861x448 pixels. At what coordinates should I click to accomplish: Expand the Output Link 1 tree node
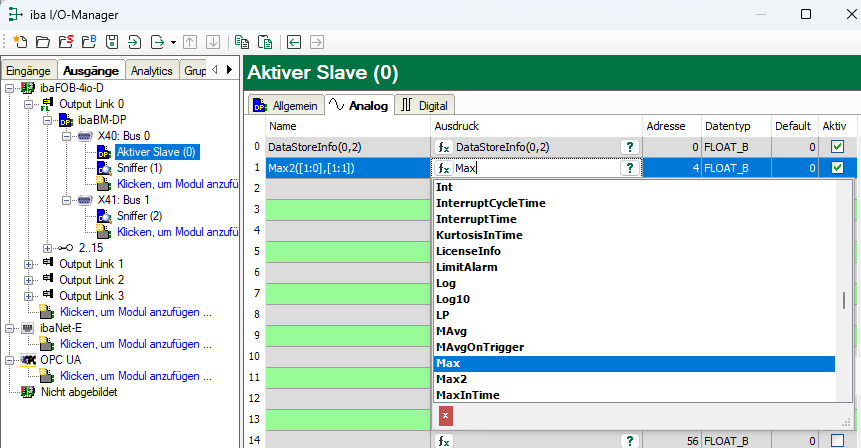pyautogui.click(x=29, y=263)
